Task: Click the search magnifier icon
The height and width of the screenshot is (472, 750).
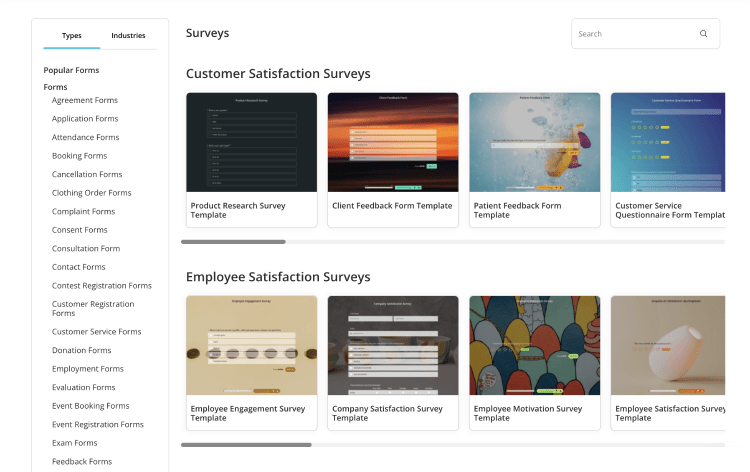Action: [703, 34]
